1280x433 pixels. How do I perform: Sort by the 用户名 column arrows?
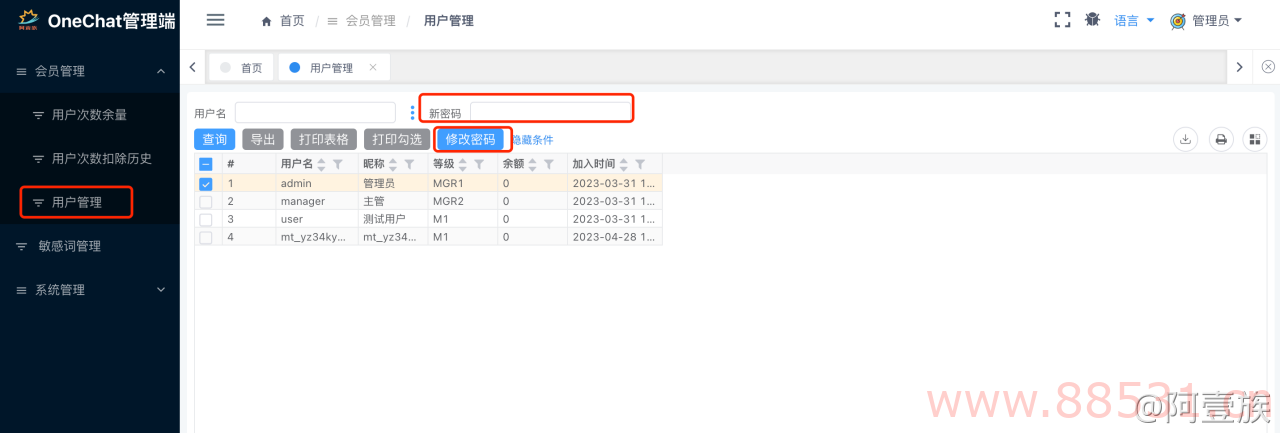tap(322, 164)
